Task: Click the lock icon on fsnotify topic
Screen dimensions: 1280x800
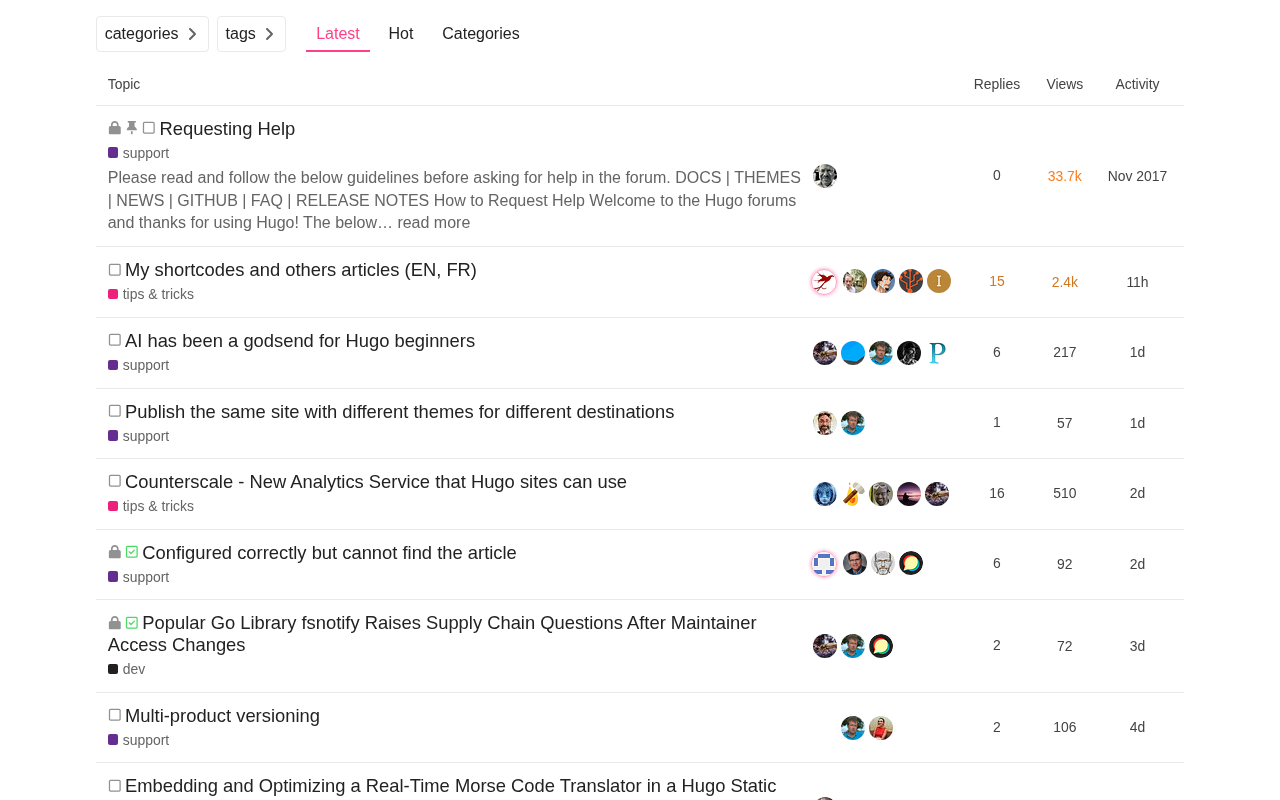Action: 115,623
